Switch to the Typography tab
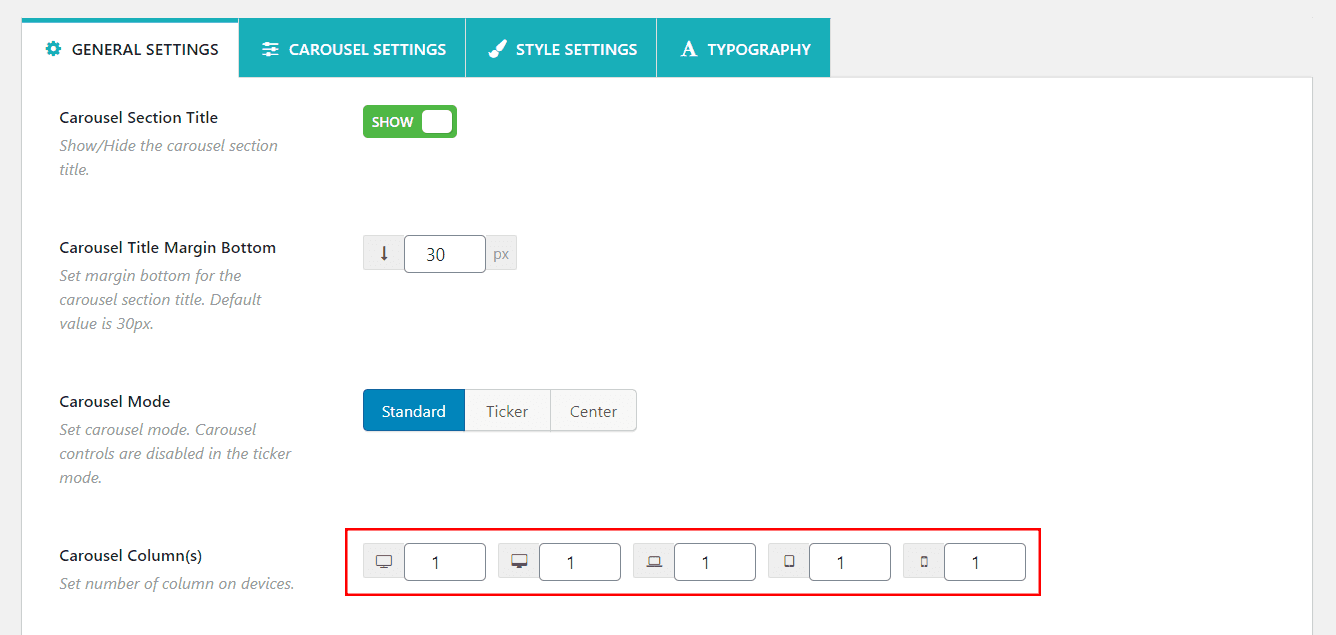Viewport: 1336px width, 635px height. click(x=744, y=49)
